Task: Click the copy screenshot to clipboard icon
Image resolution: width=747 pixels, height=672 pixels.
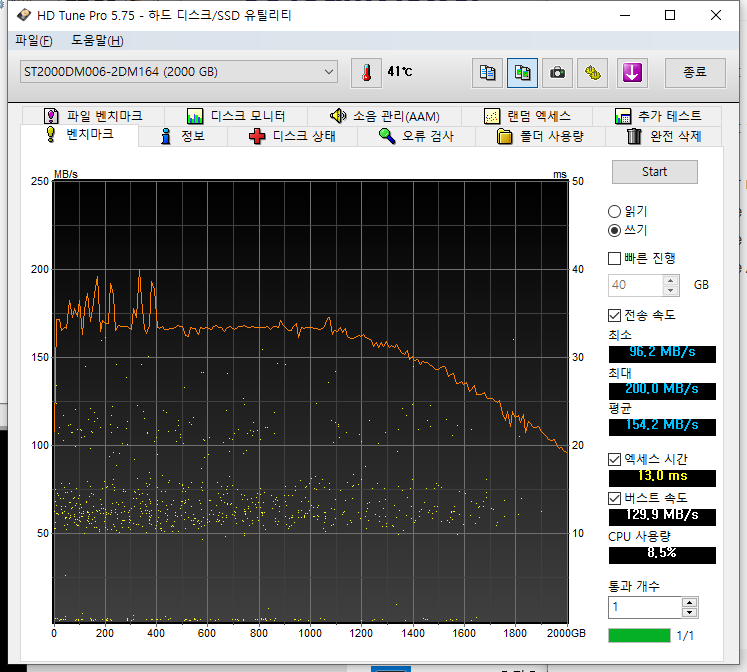Action: click(522, 73)
